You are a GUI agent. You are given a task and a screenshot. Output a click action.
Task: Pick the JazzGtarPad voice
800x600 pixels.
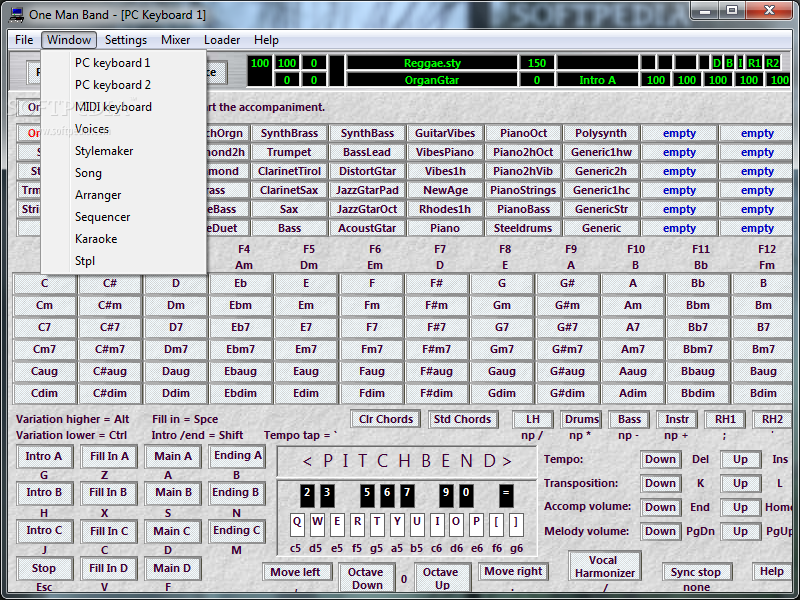367,190
